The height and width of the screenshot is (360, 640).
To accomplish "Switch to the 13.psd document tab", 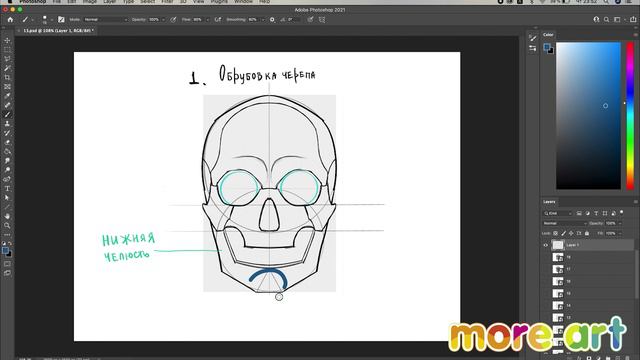I will point(57,31).
